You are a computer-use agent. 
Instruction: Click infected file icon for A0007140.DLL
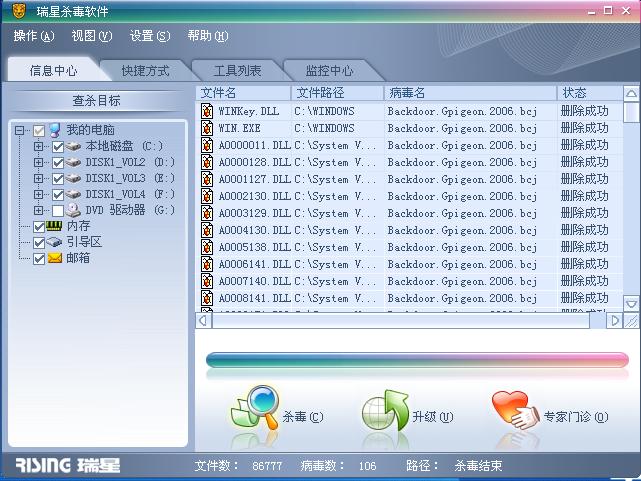(207, 282)
